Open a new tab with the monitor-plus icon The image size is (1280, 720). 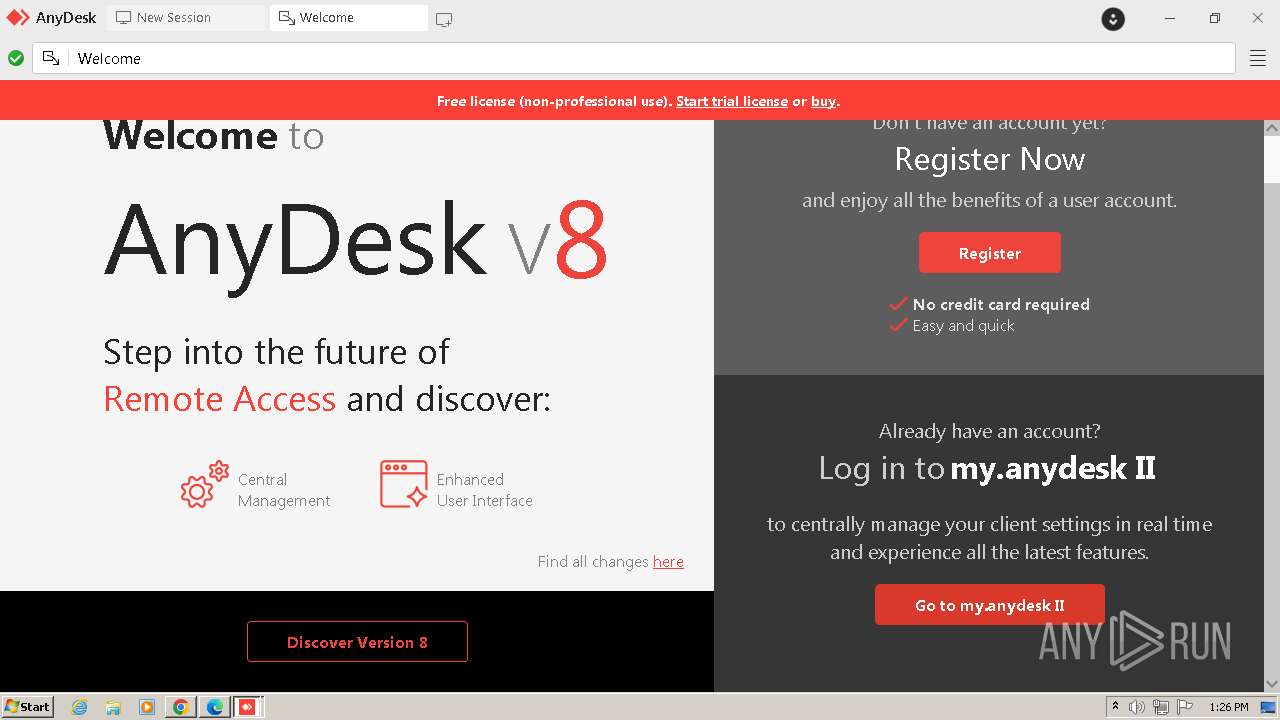444,19
